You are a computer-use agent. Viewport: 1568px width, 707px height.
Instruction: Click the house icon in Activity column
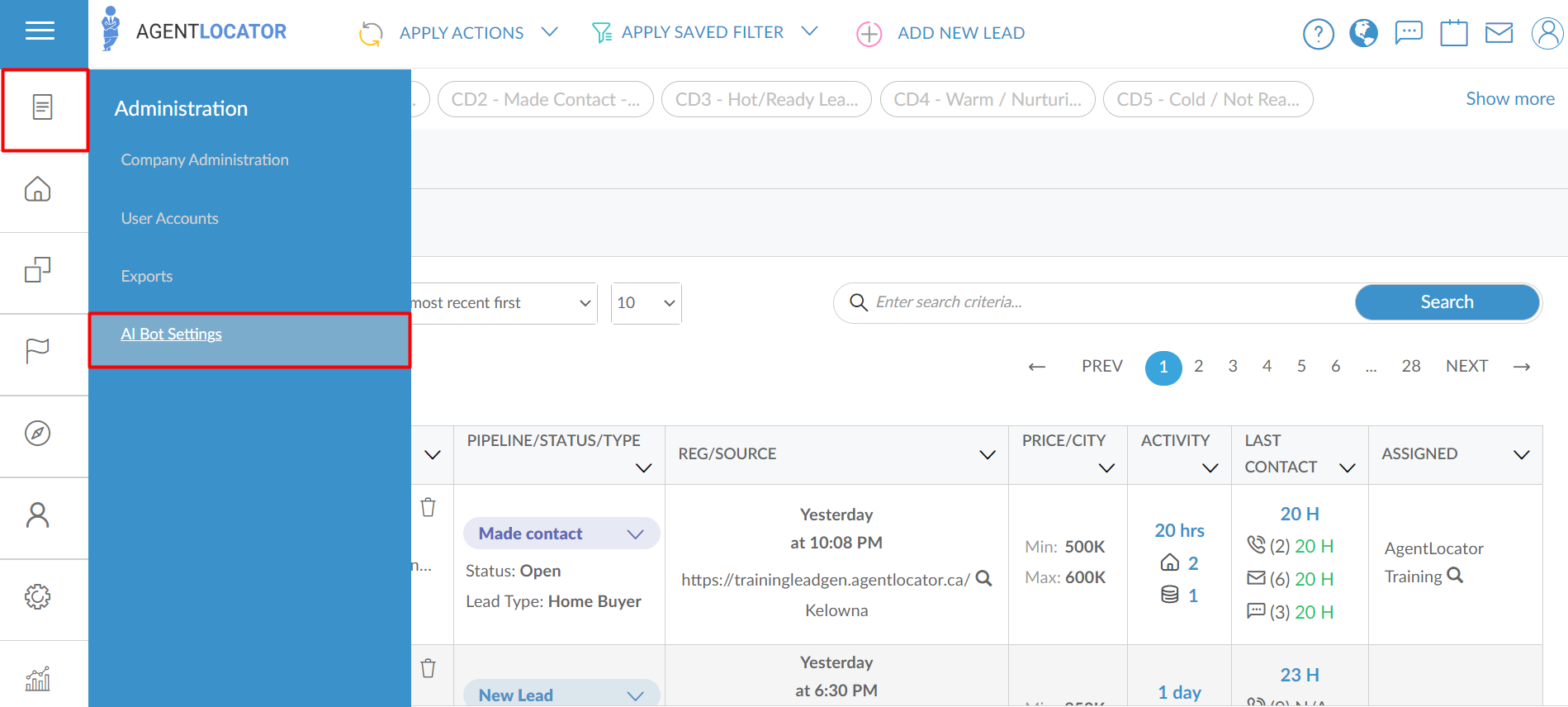click(1170, 562)
